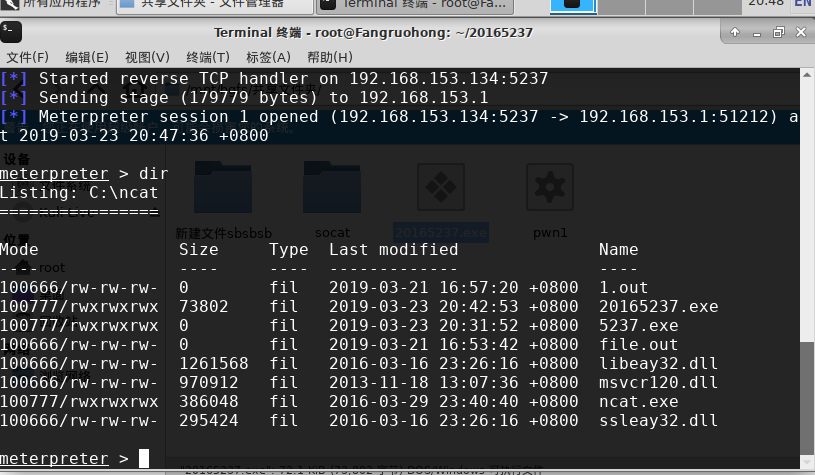Click the pwn1 gear file icon behind the terminal

550,187
